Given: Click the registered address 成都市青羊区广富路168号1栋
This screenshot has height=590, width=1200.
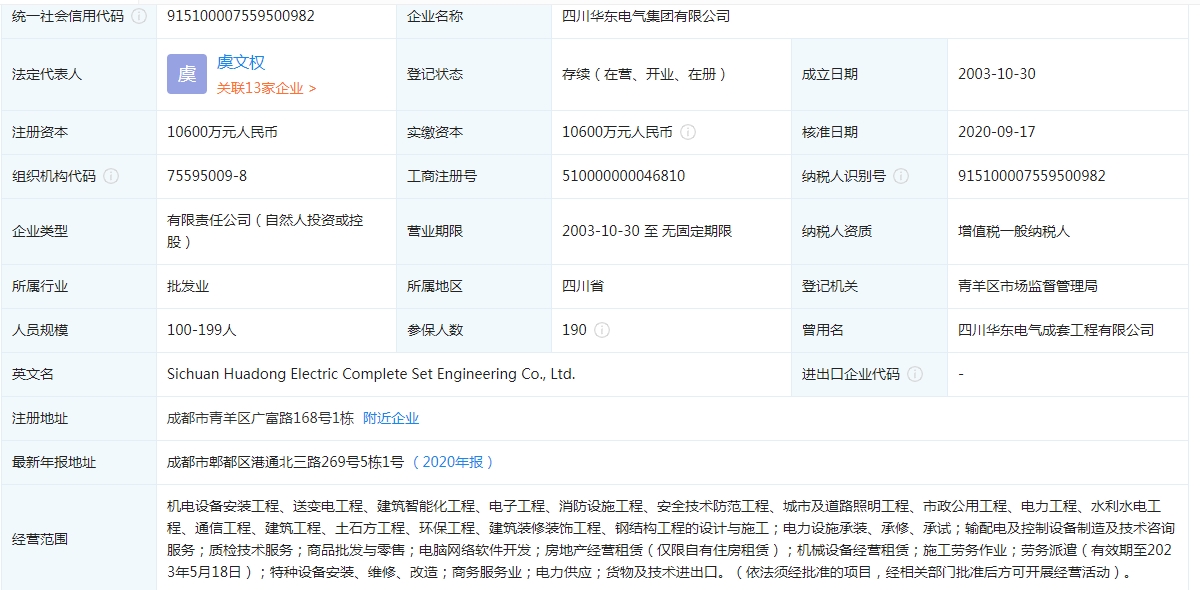Looking at the screenshot, I should tap(260, 418).
